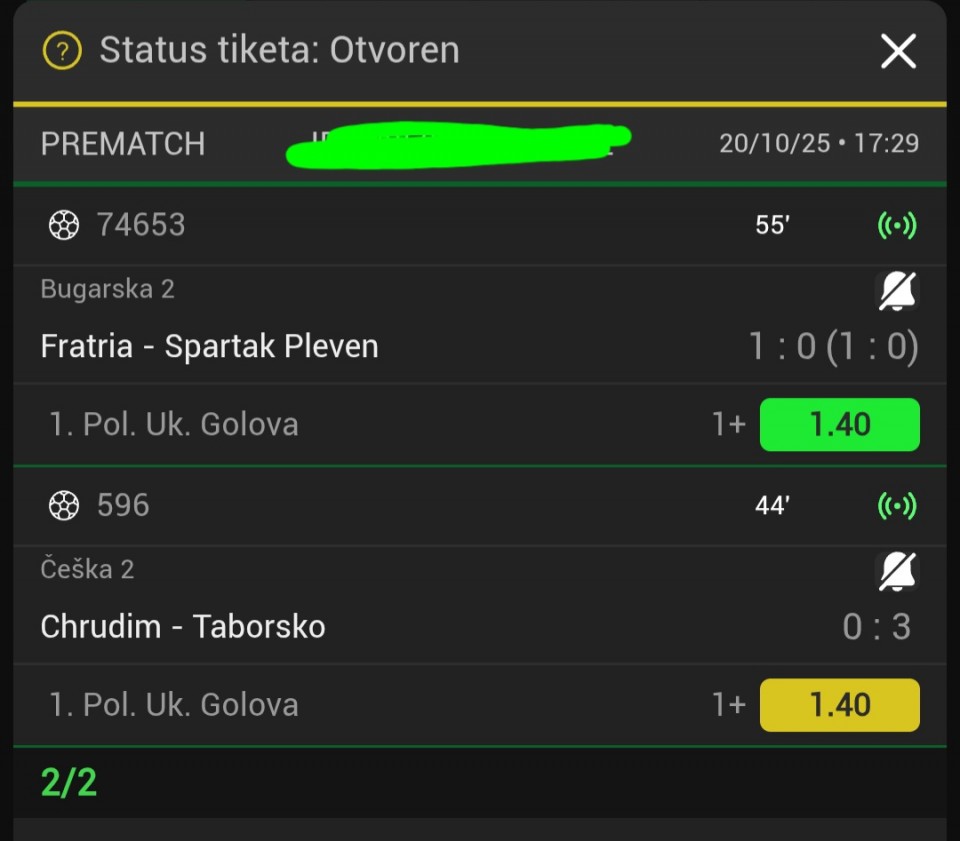Click the Bugarska 2 league label
This screenshot has width=960, height=841.
click(107, 289)
